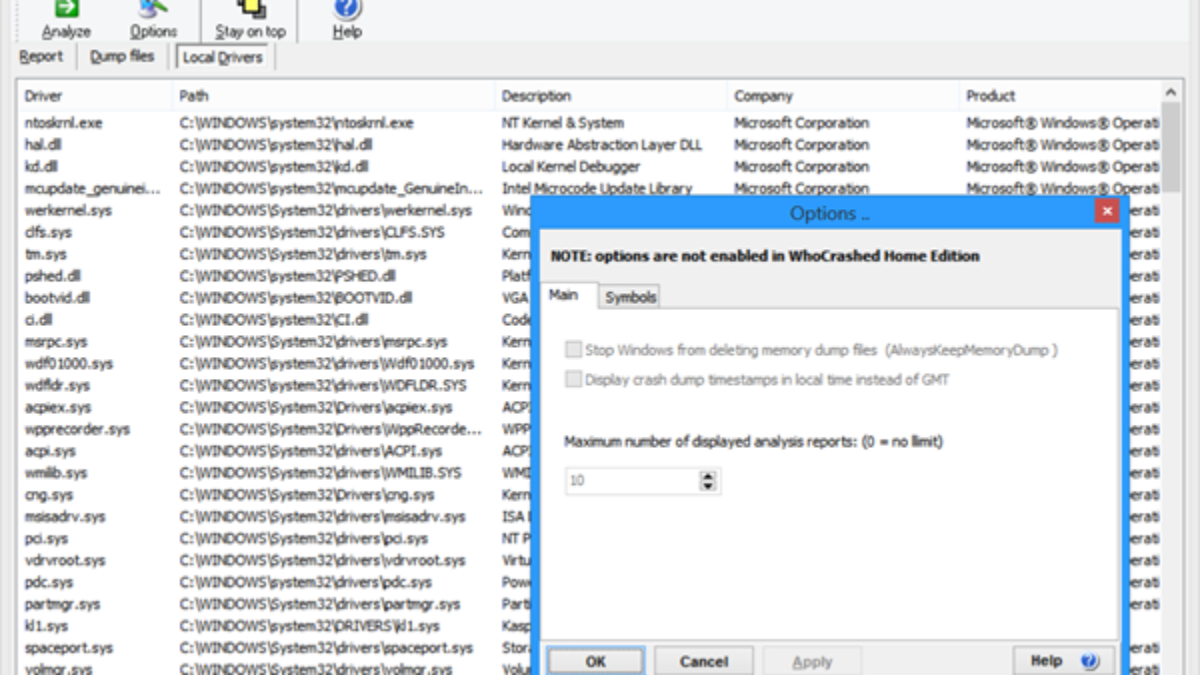
Task: Click the NT Kernel & System description cell
Action: click(563, 123)
